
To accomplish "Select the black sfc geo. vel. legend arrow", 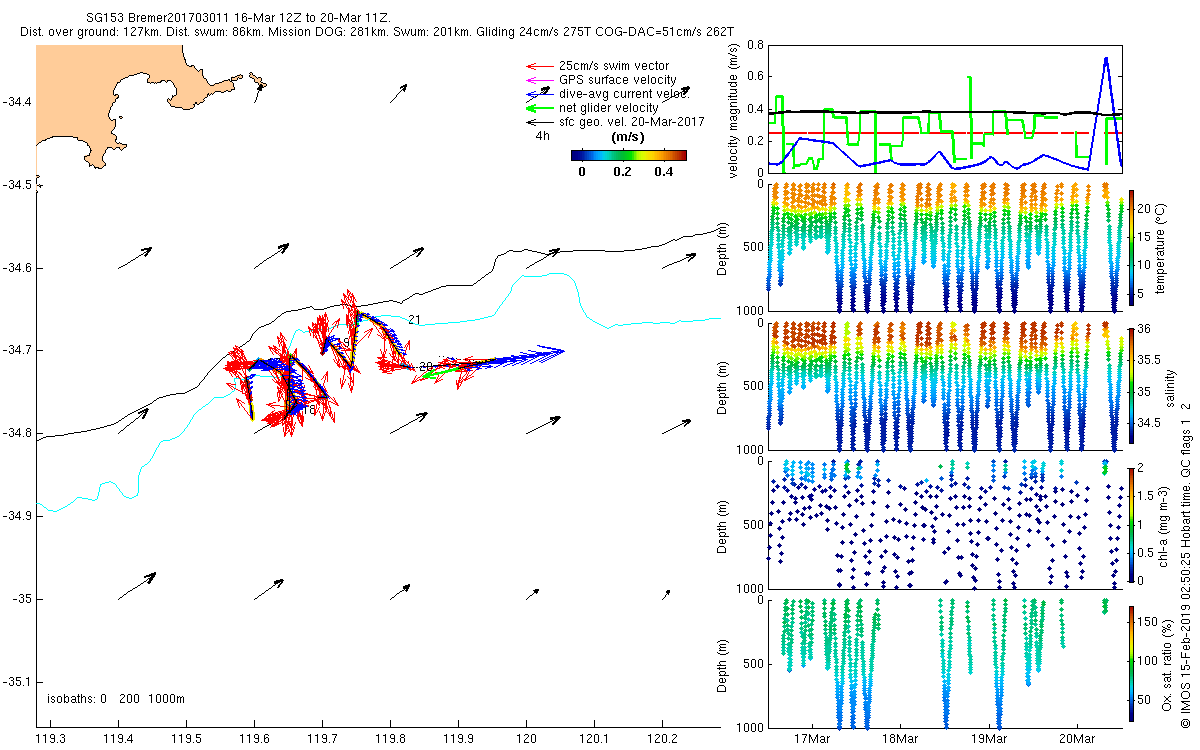I will [x=539, y=121].
